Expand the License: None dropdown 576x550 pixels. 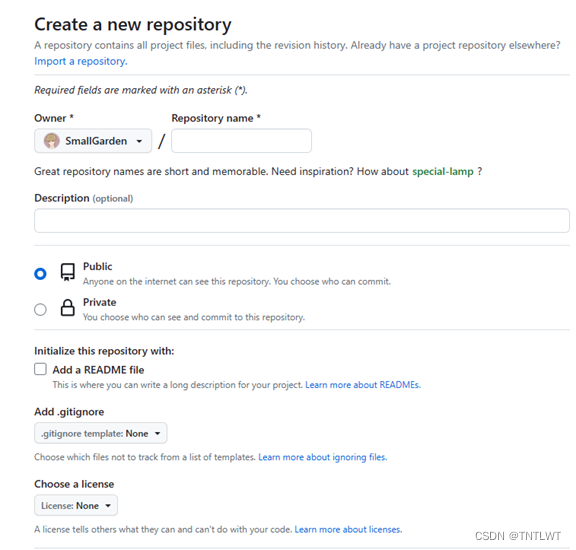point(76,506)
